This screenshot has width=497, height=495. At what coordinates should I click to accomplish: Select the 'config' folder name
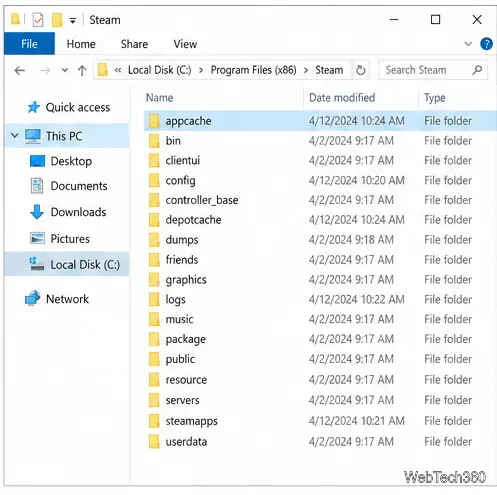[180, 181]
